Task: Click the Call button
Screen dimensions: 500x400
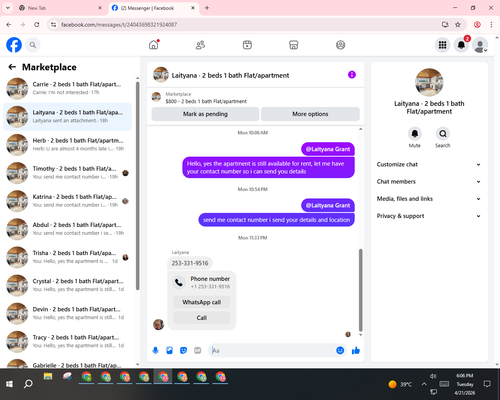Action: pyautogui.click(x=202, y=318)
